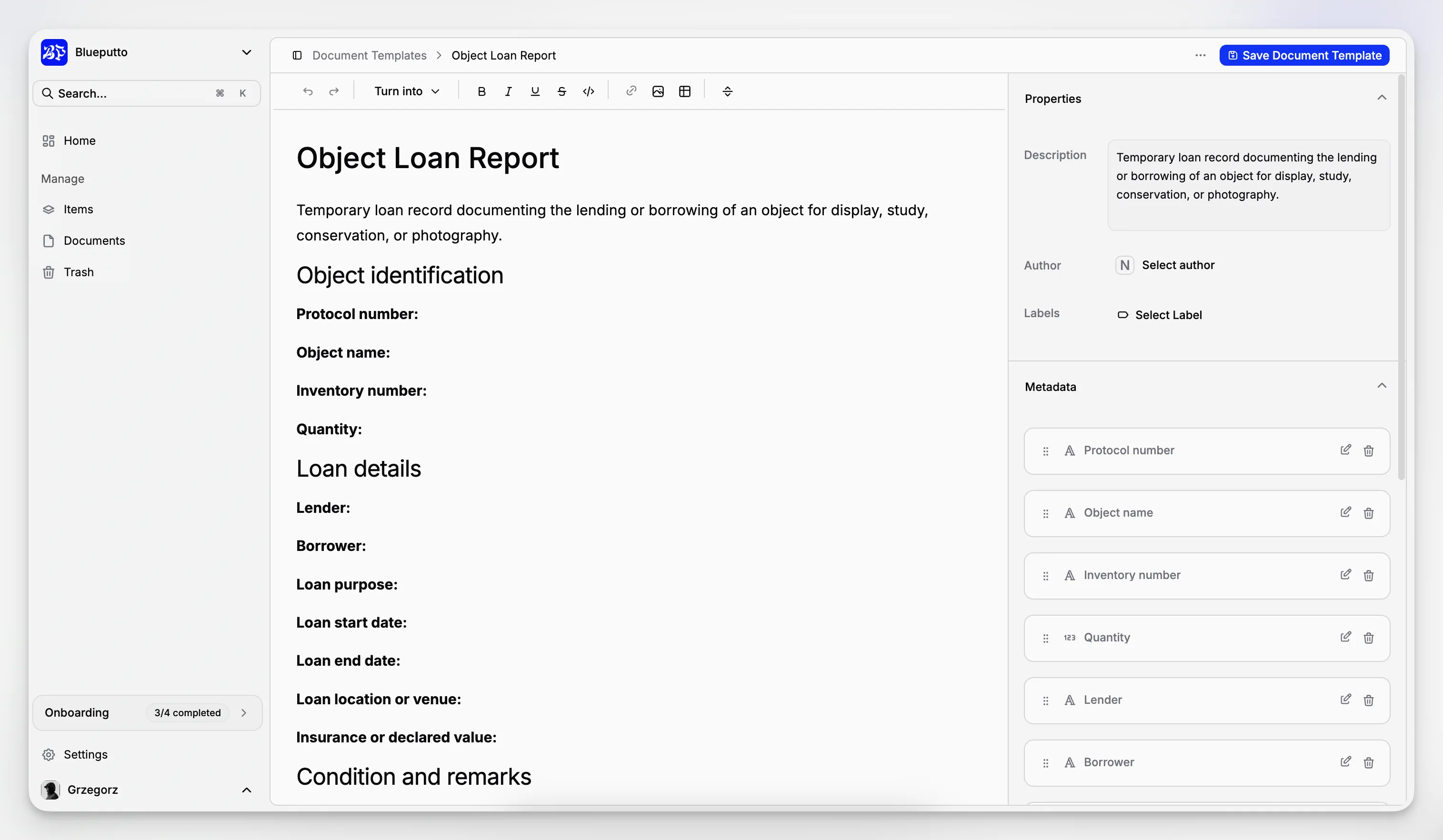Toggle inline code formatting

tap(589, 91)
